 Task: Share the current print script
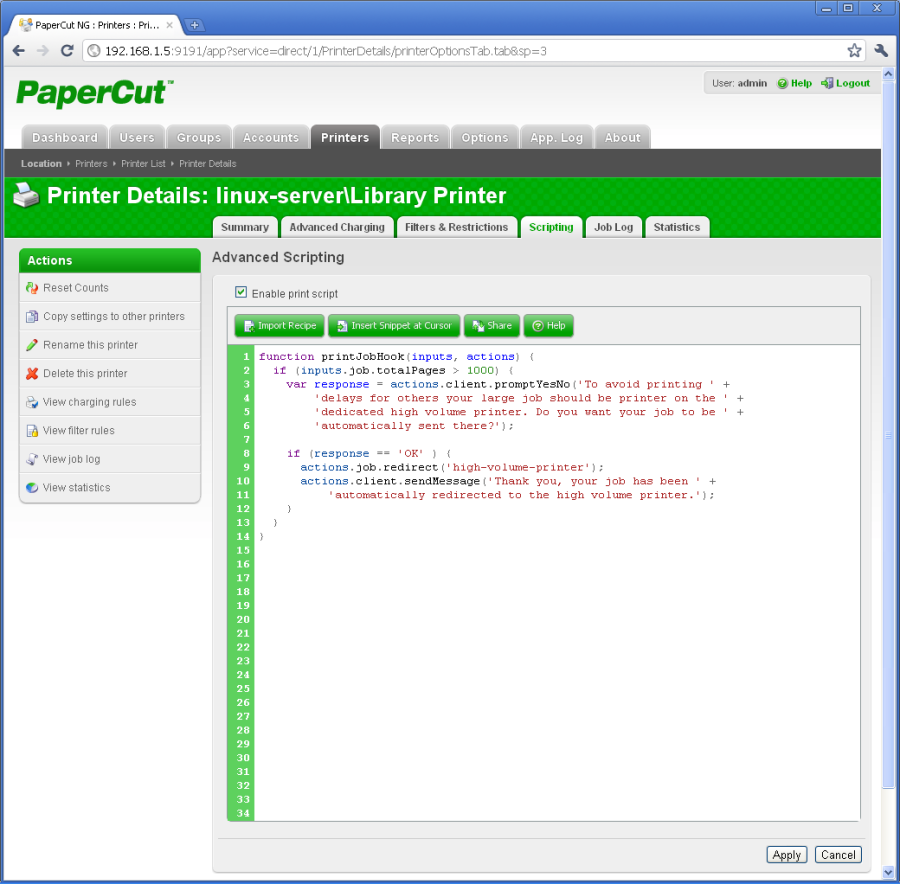(x=491, y=325)
